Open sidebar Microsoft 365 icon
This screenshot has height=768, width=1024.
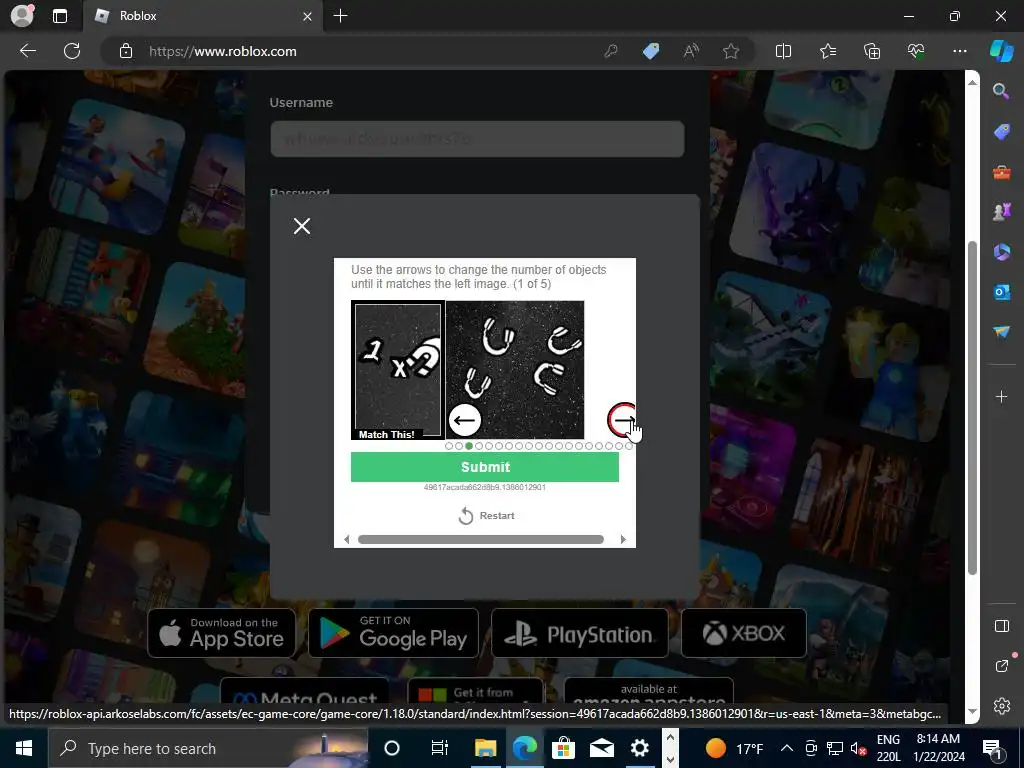tap(1001, 251)
